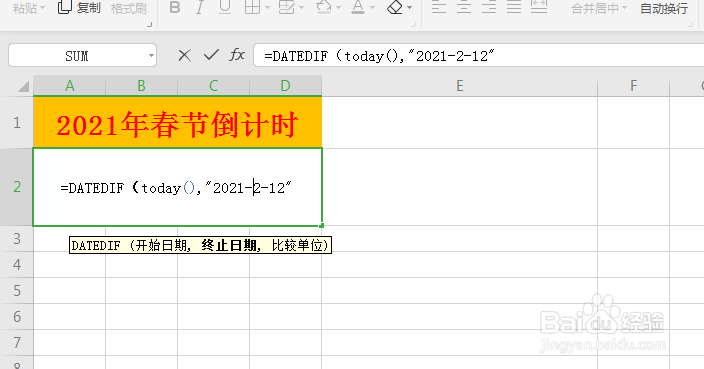Click the select all corner triangle
The width and height of the screenshot is (704, 369).
(x=22, y=86)
